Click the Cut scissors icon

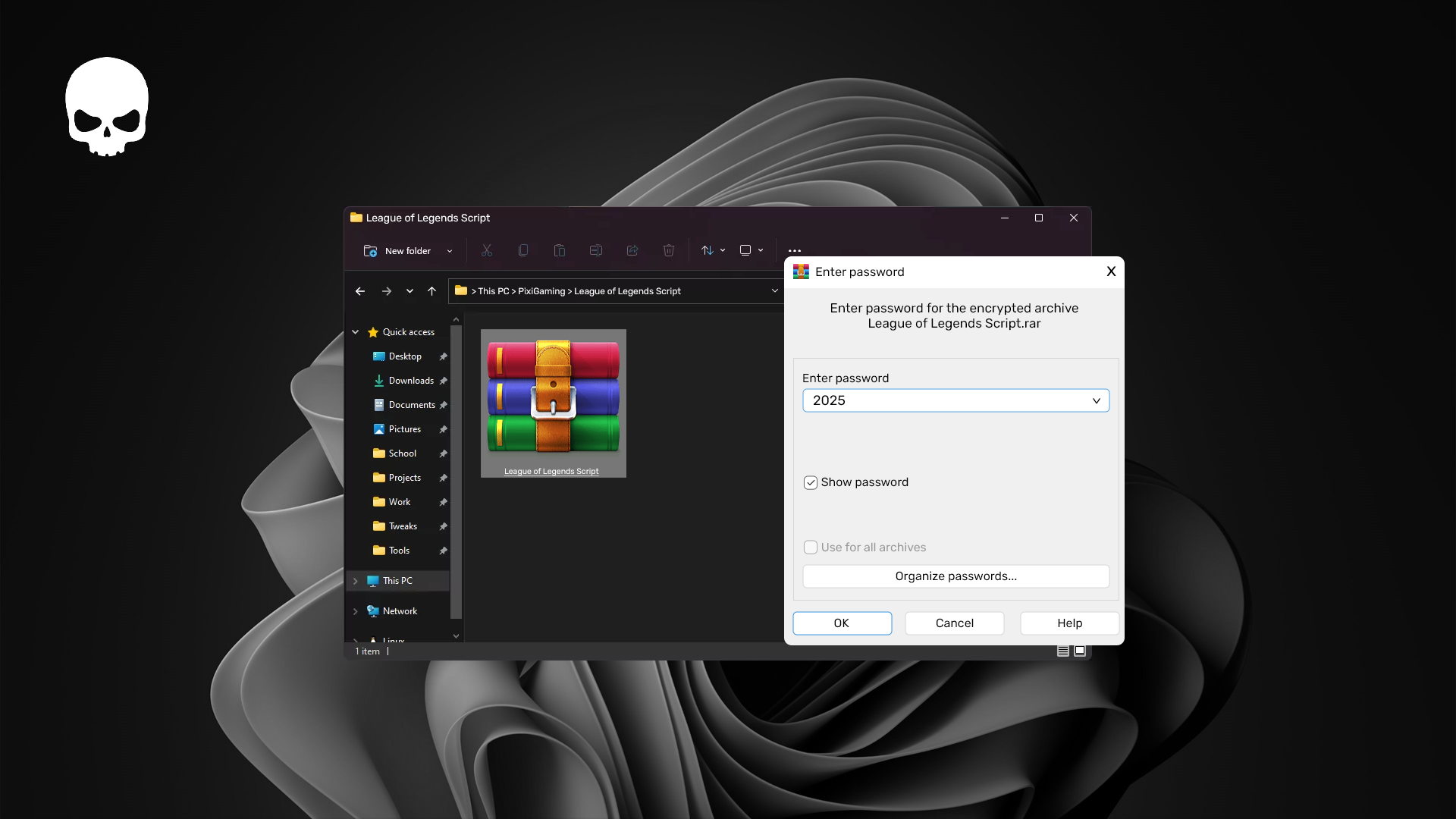(487, 250)
